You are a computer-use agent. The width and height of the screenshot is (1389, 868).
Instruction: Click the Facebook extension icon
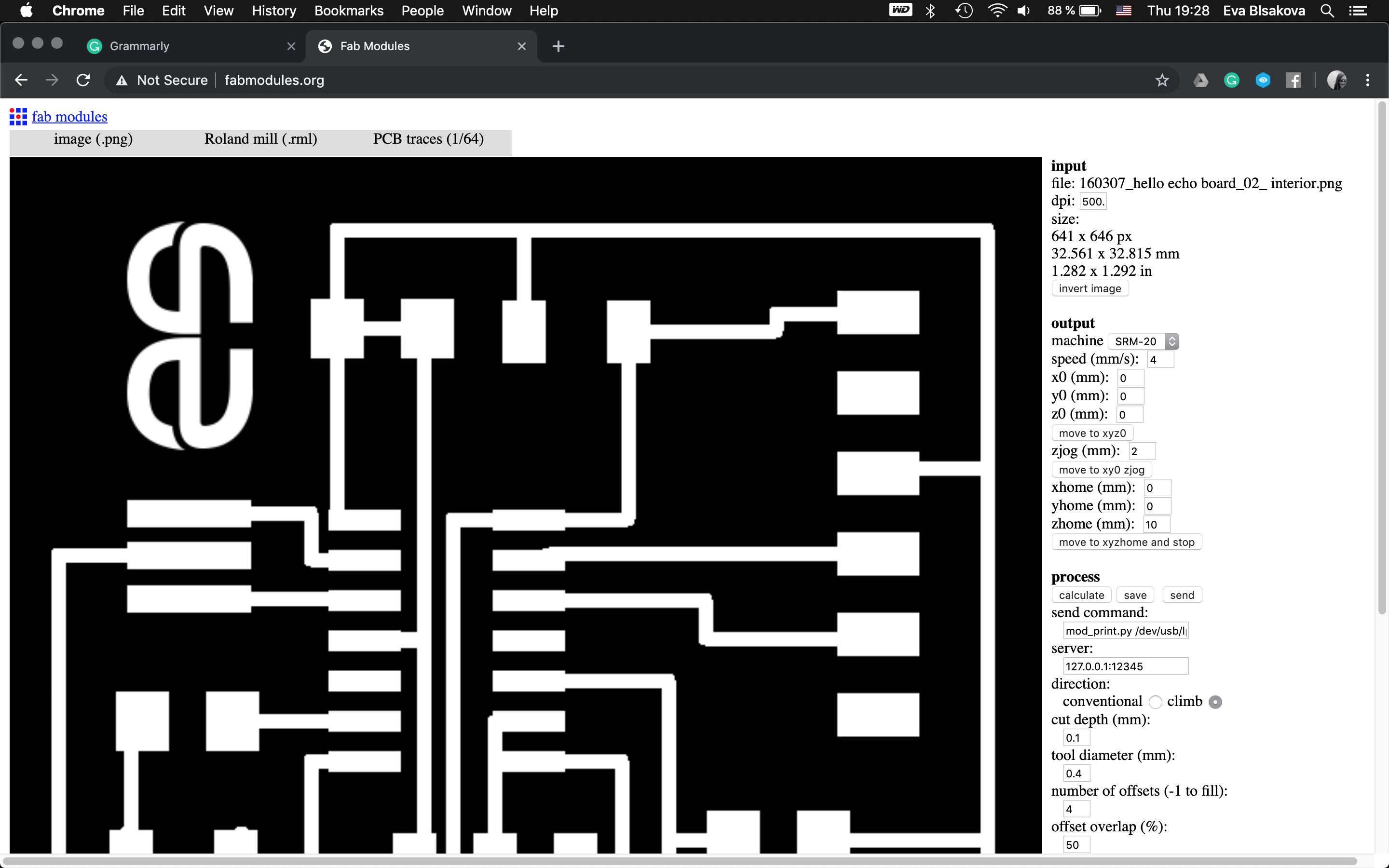(x=1294, y=81)
